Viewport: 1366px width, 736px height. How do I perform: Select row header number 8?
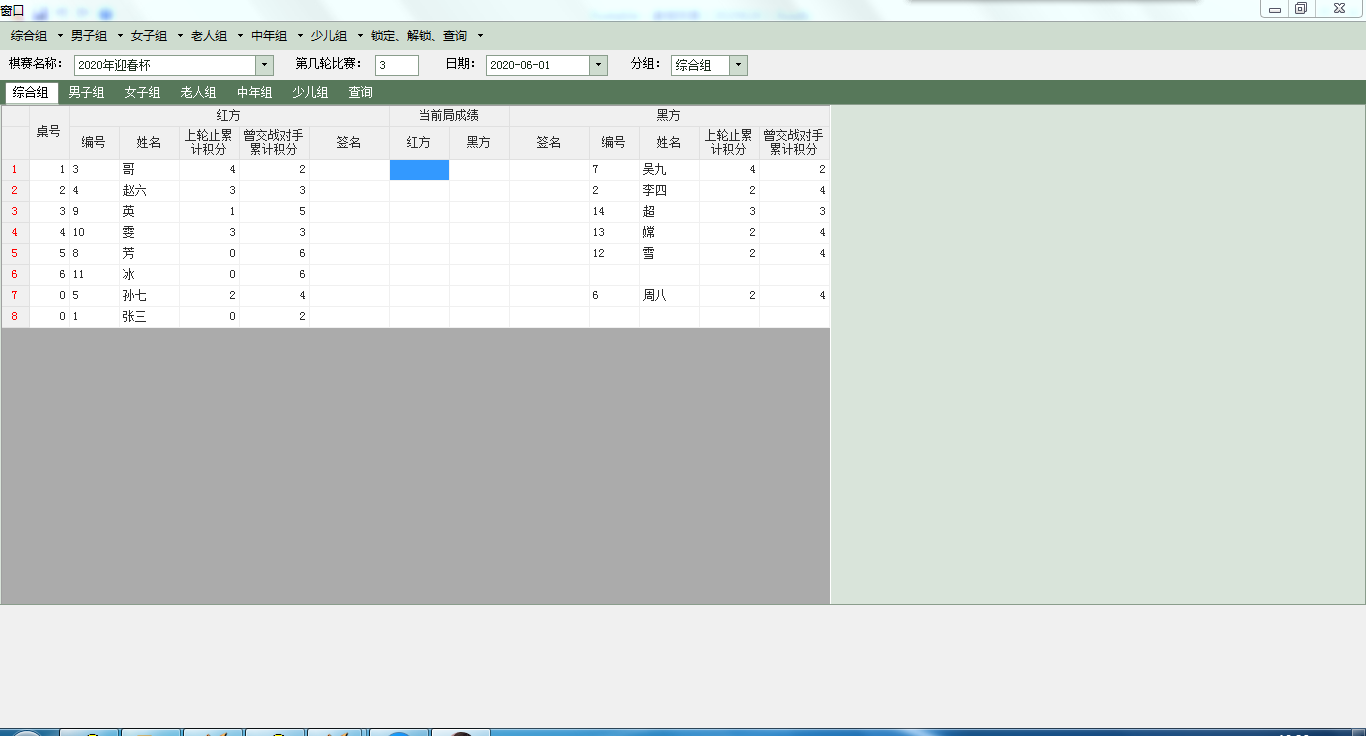[x=15, y=317]
